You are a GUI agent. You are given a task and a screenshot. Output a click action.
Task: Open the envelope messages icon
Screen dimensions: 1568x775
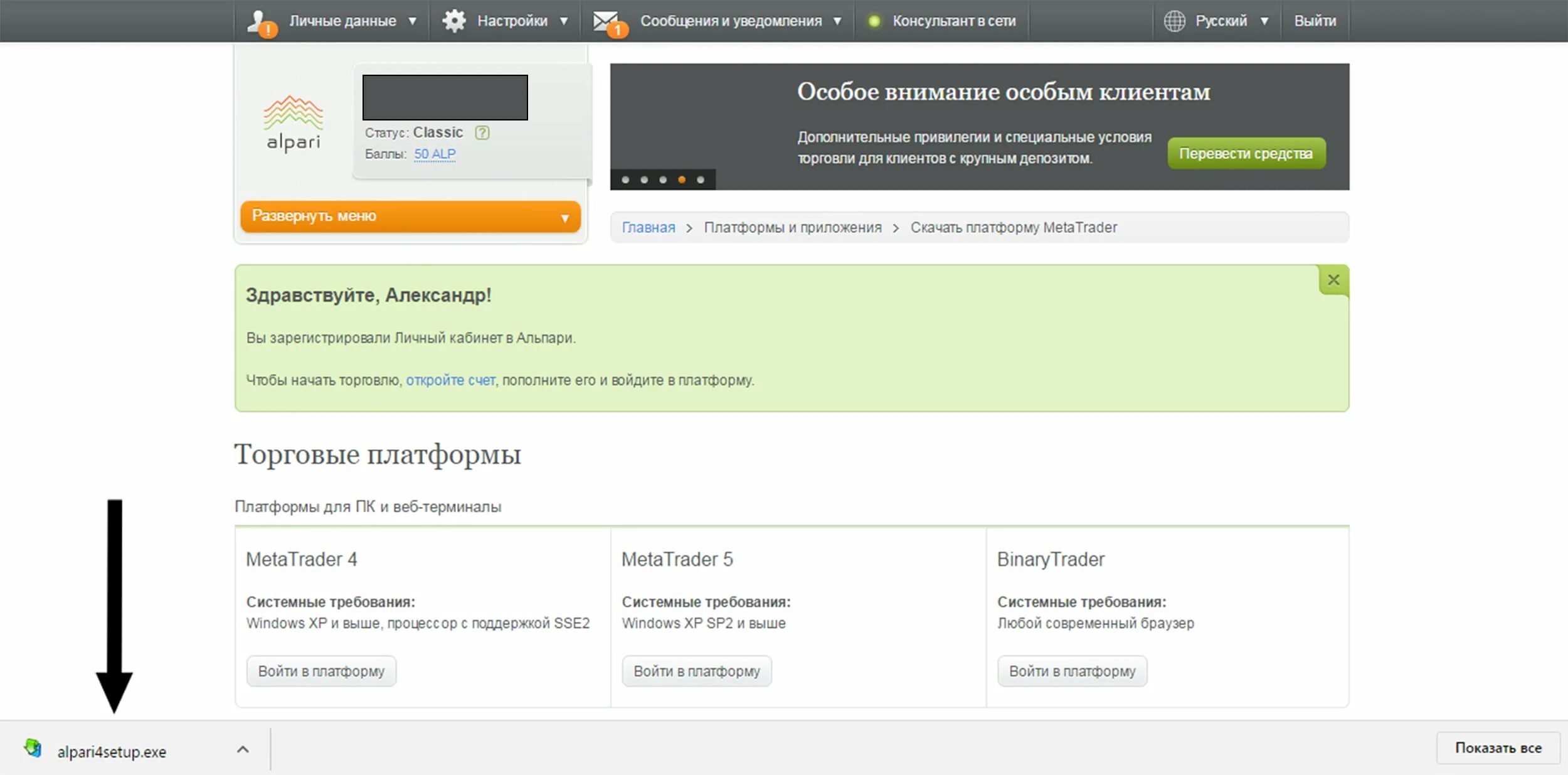coord(610,23)
